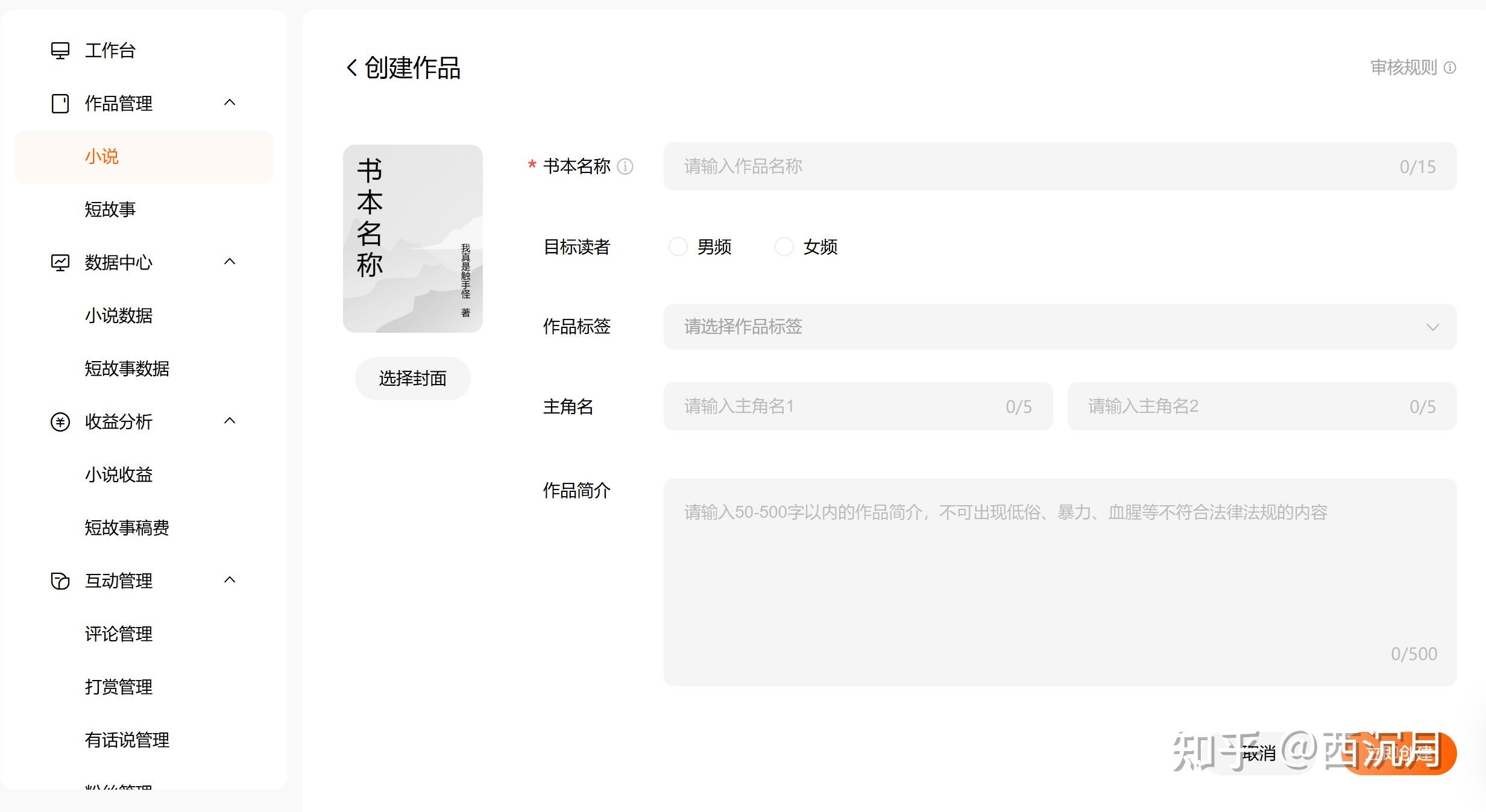Image resolution: width=1486 pixels, height=812 pixels.
Task: Click the 工作台 monitor icon
Action: pos(60,51)
